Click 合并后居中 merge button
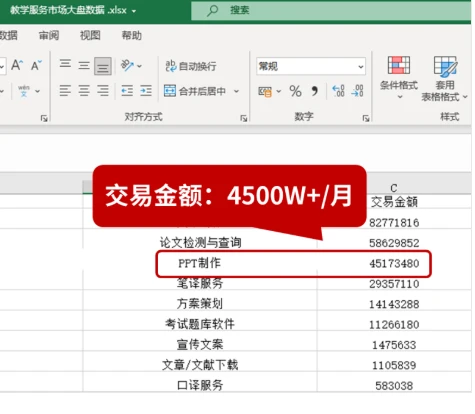475x414 pixels. (x=195, y=91)
